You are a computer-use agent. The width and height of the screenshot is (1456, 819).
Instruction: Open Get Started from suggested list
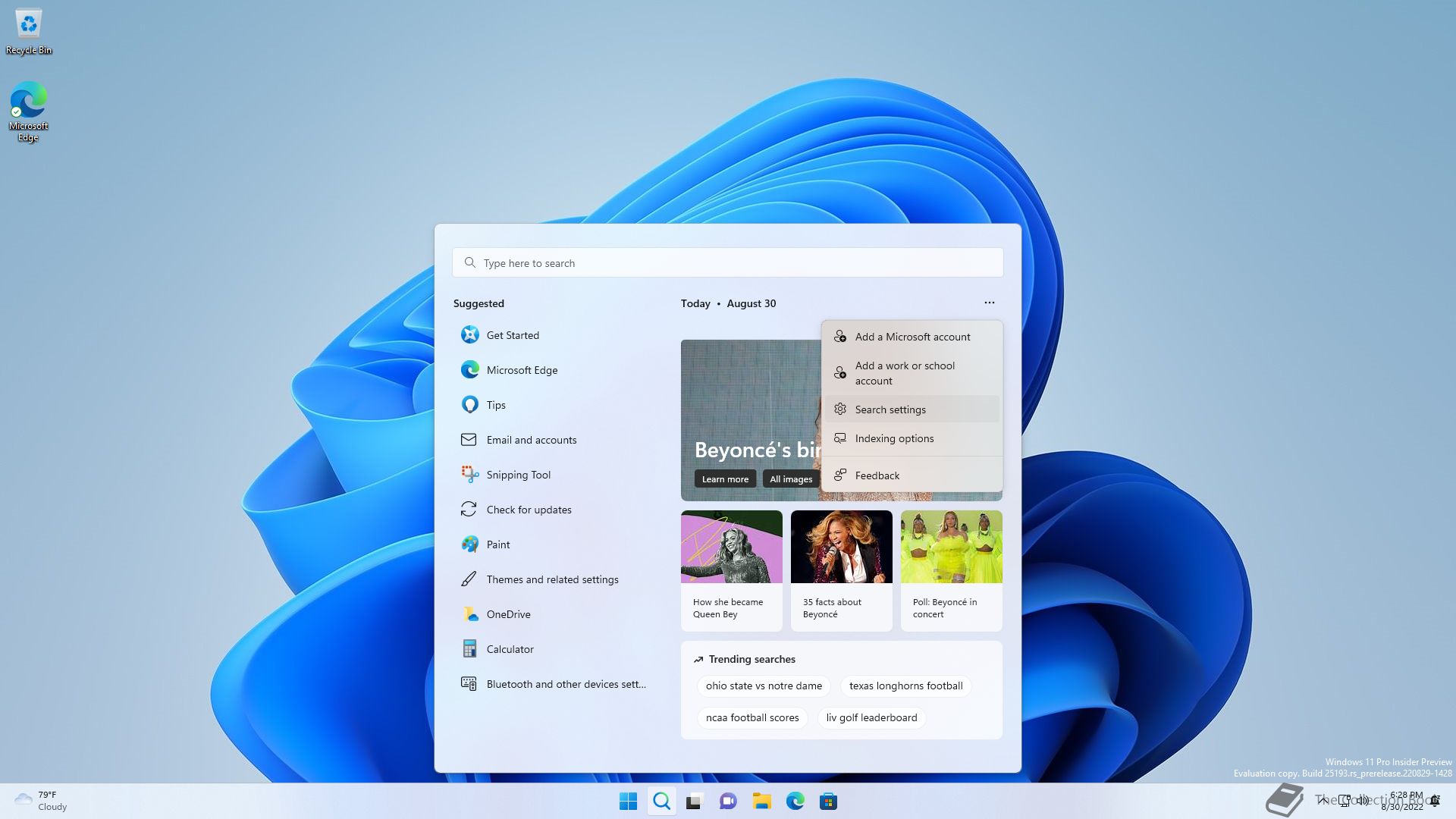(557, 335)
